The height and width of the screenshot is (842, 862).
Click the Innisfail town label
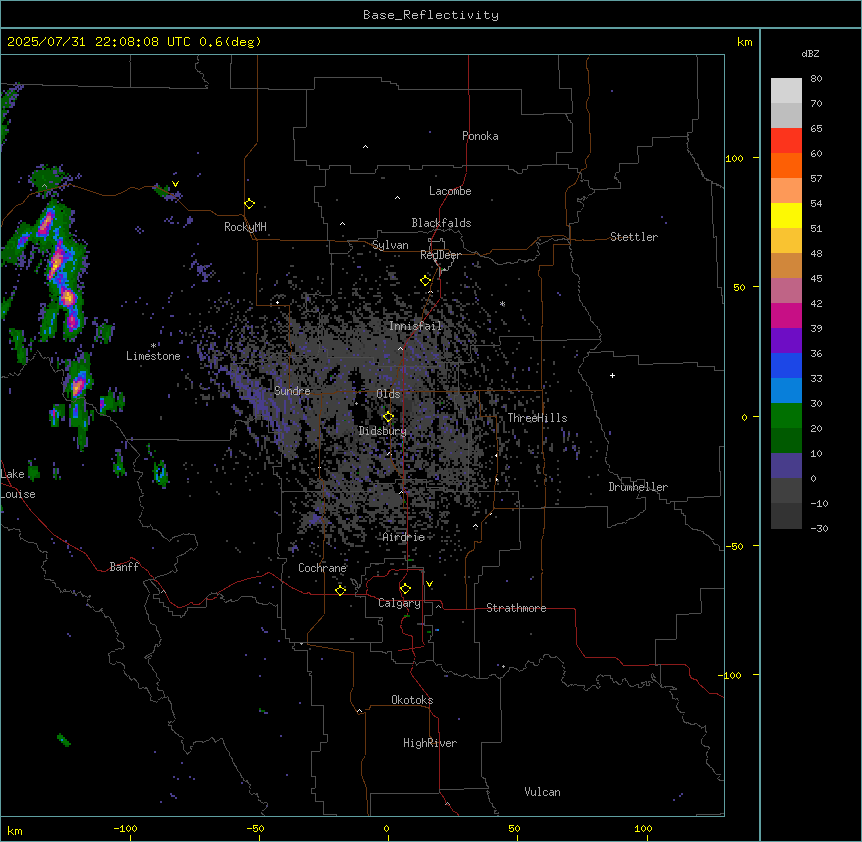click(415, 326)
